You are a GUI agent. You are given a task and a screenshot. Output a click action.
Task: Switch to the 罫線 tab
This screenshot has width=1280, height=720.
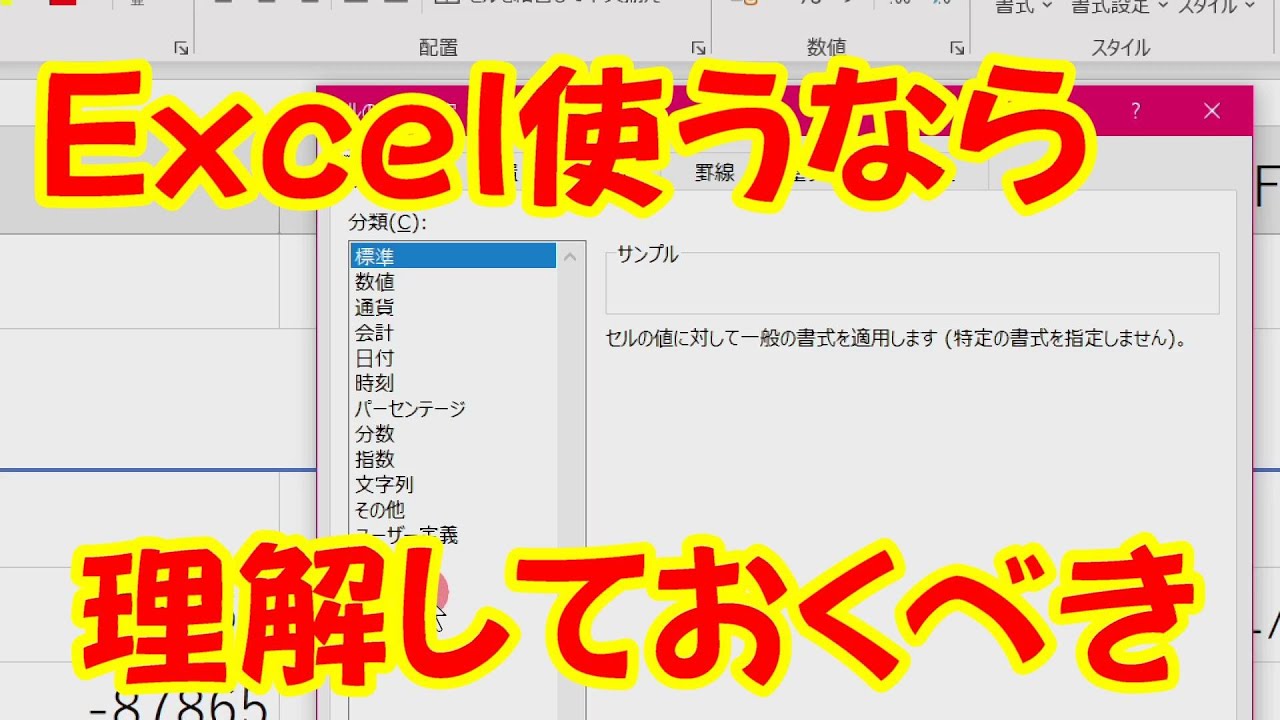coord(715,172)
